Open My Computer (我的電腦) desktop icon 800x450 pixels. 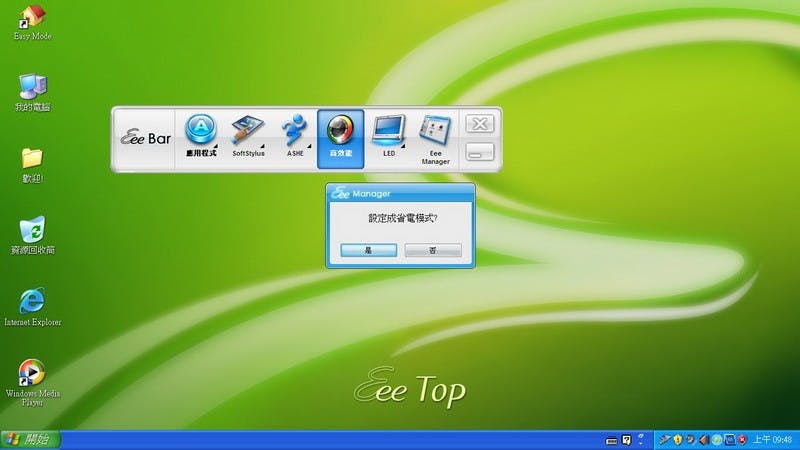(32, 92)
